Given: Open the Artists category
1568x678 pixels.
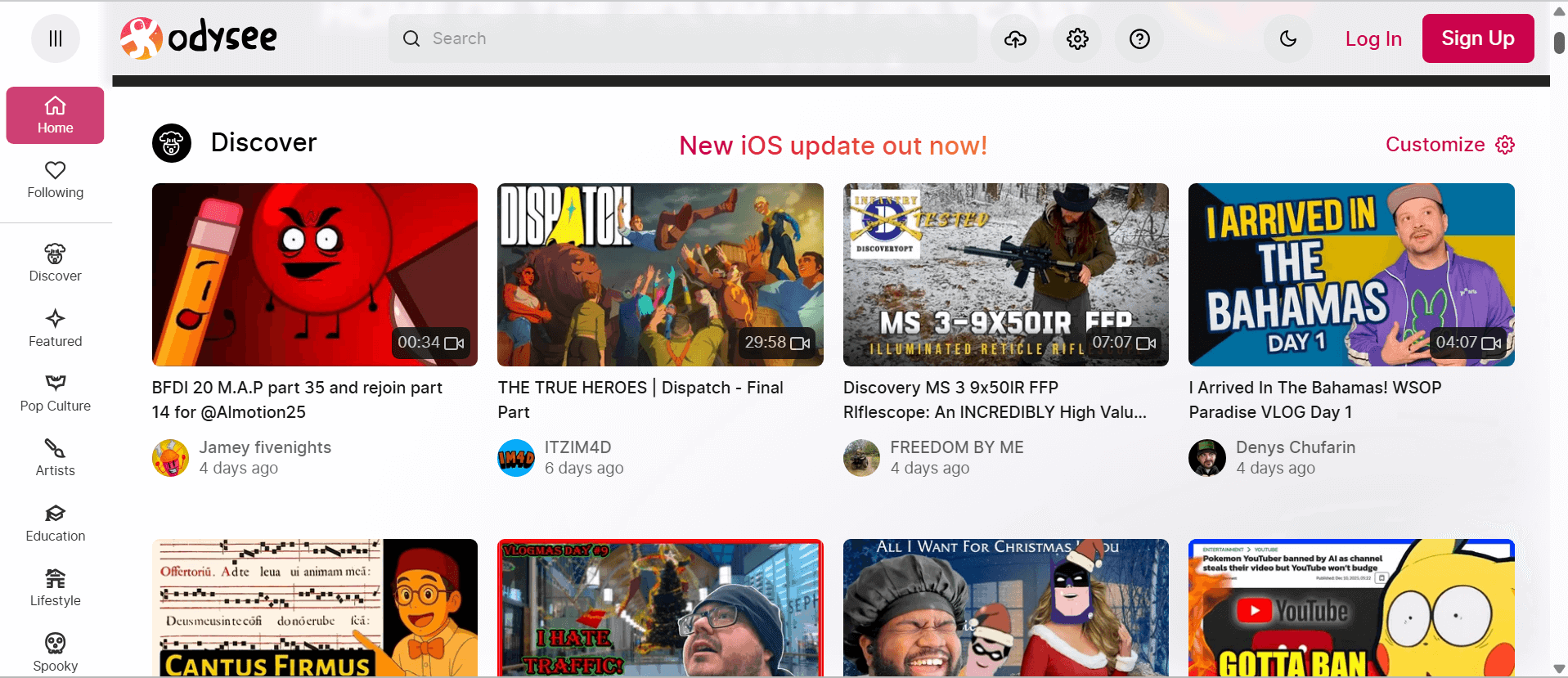Looking at the screenshot, I should click(x=56, y=457).
